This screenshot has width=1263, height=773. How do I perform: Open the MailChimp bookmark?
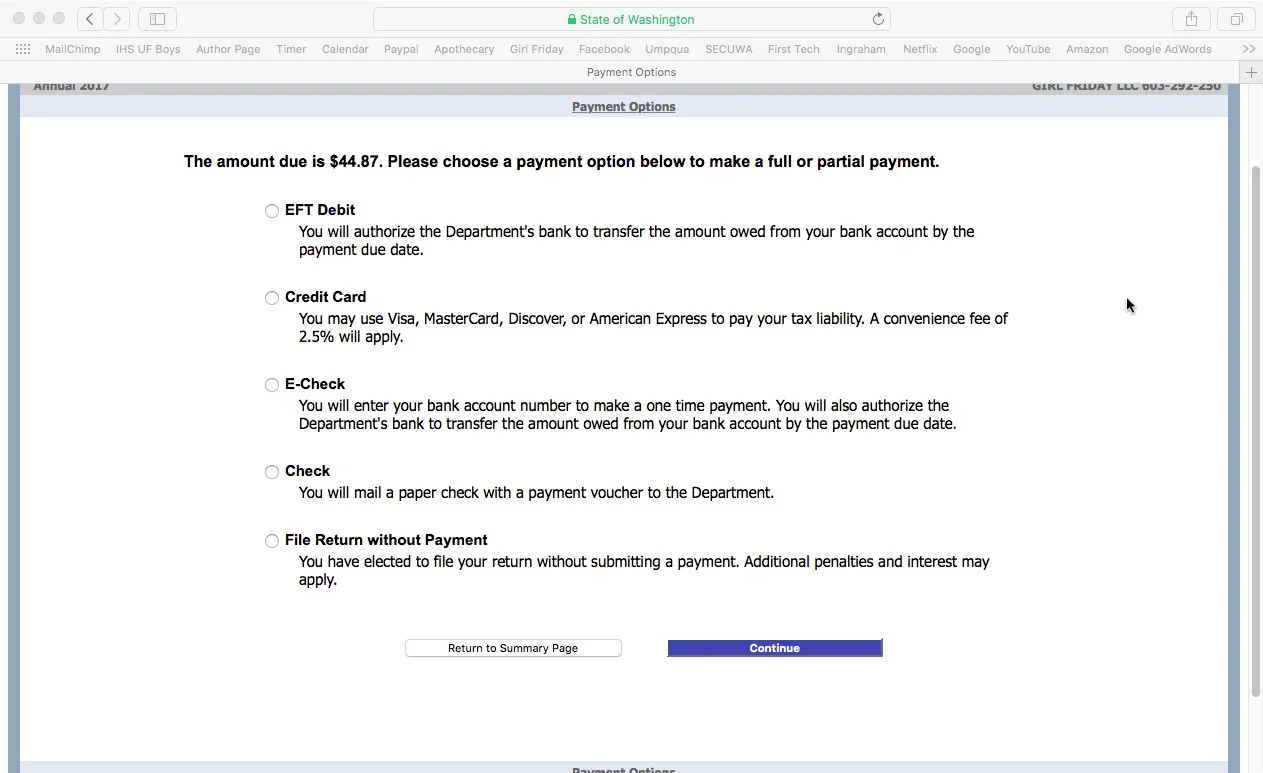(x=73, y=49)
